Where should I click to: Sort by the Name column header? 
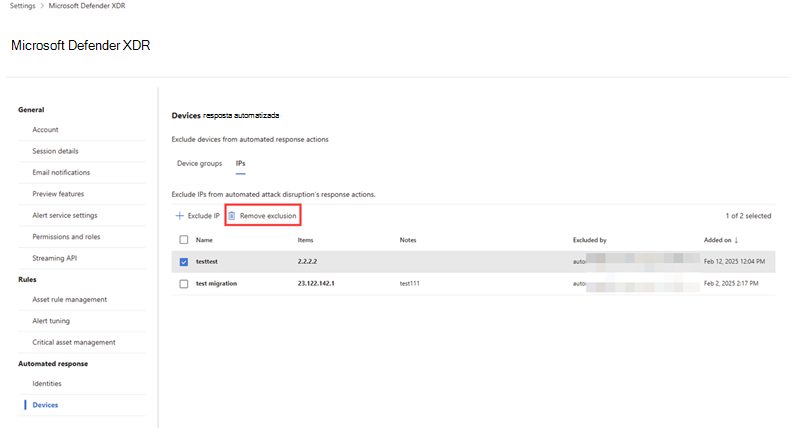(204, 240)
